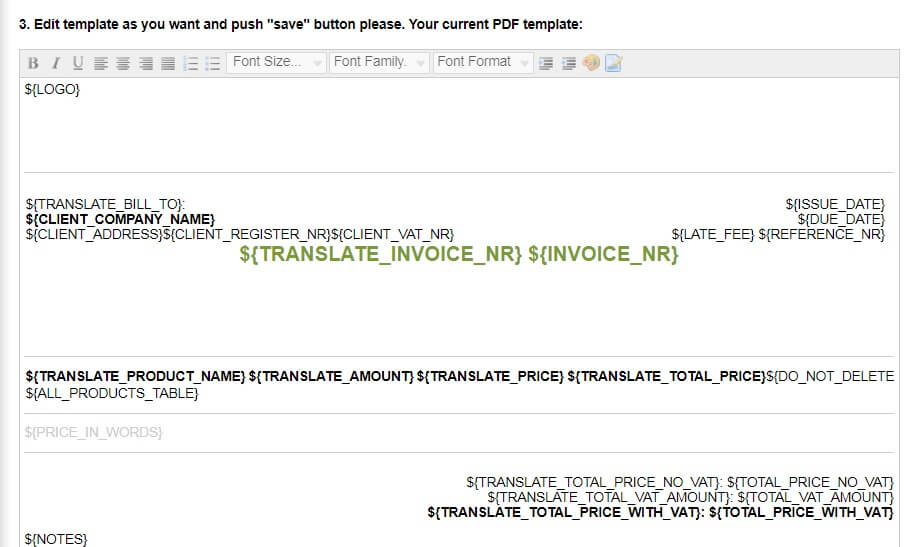920x547 pixels.
Task: Toggle italic formatting in the editor toolbar
Action: [x=56, y=63]
